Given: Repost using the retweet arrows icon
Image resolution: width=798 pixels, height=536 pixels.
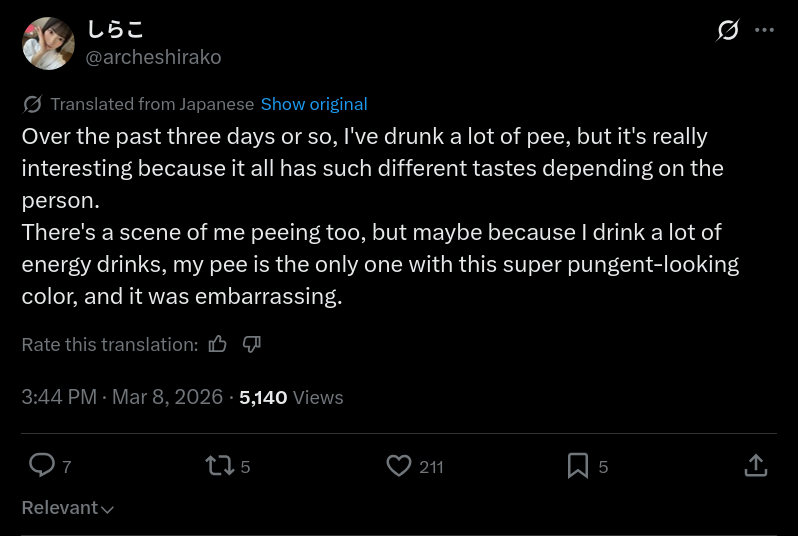Looking at the screenshot, I should (x=219, y=465).
